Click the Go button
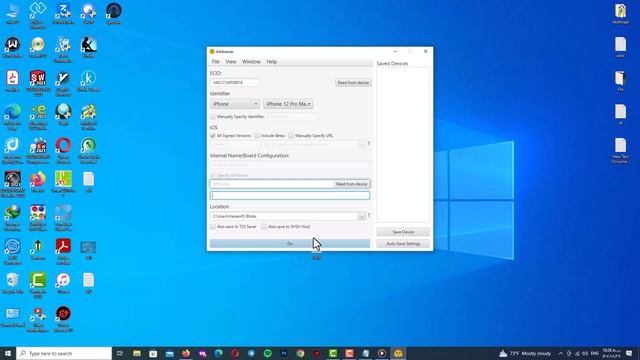Screen dimensions: 640x360 (x=290, y=244)
